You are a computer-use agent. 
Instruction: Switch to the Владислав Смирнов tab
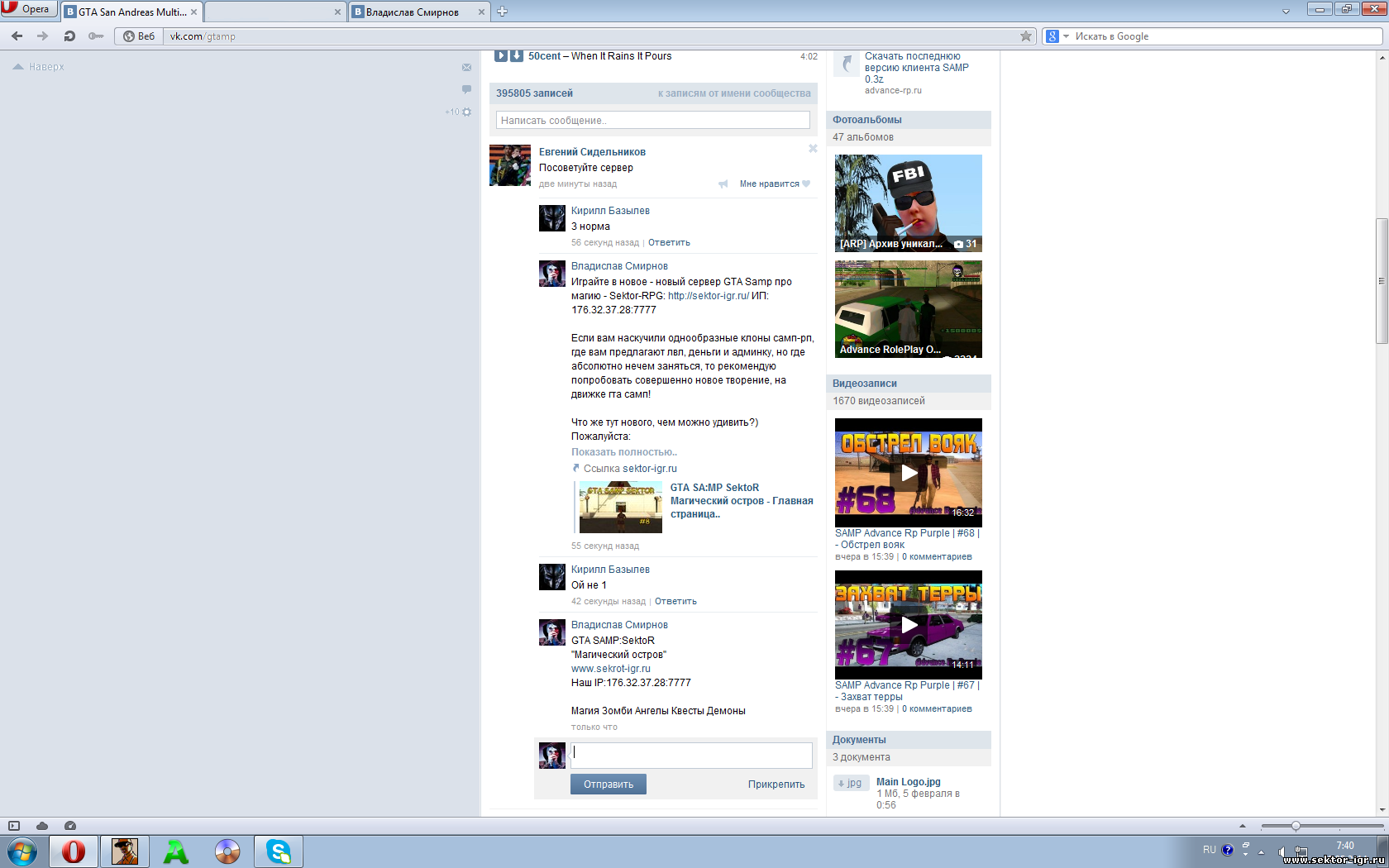[x=413, y=12]
